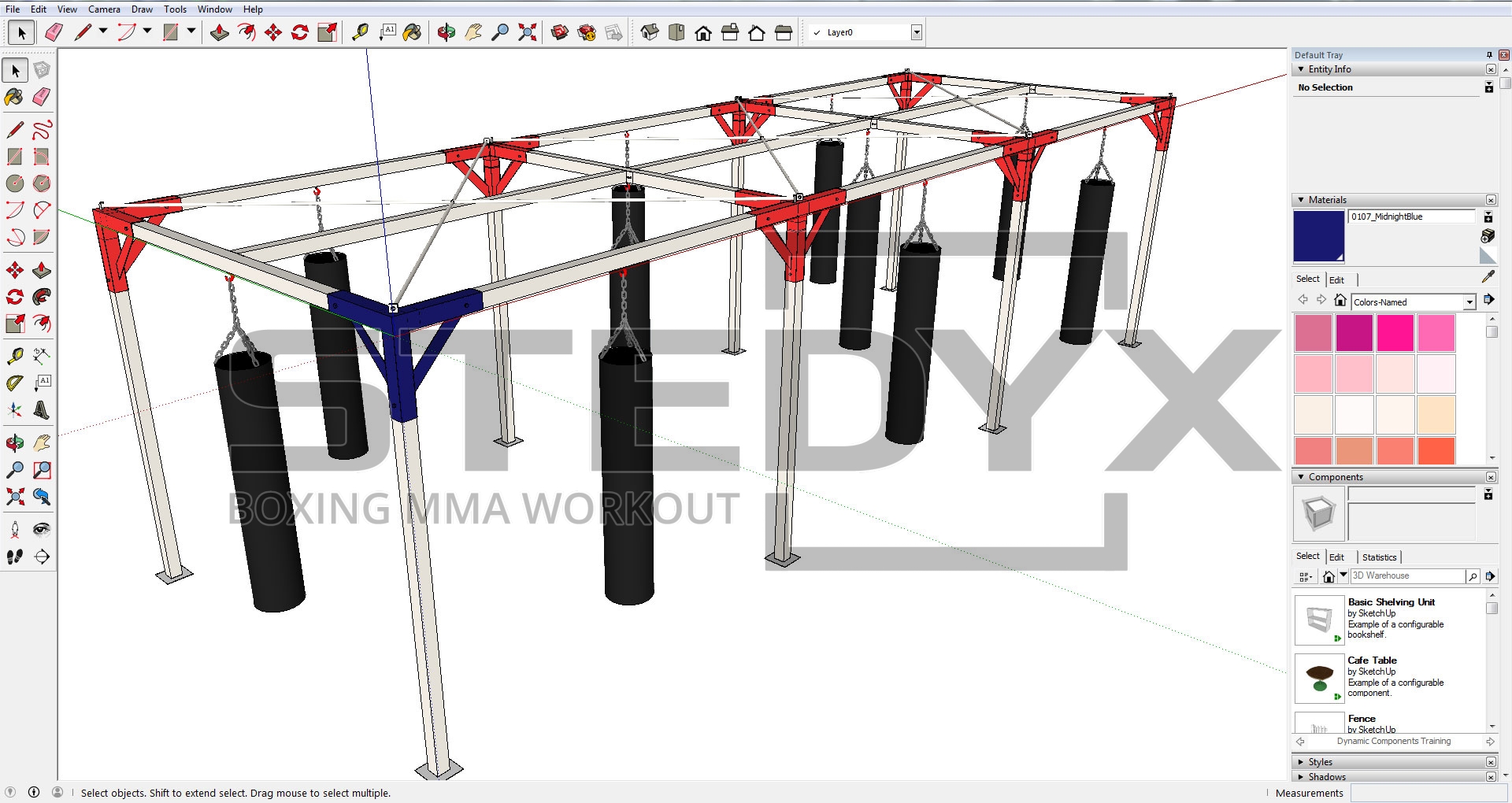Open the File menu
The height and width of the screenshot is (803, 1512).
coord(13,9)
